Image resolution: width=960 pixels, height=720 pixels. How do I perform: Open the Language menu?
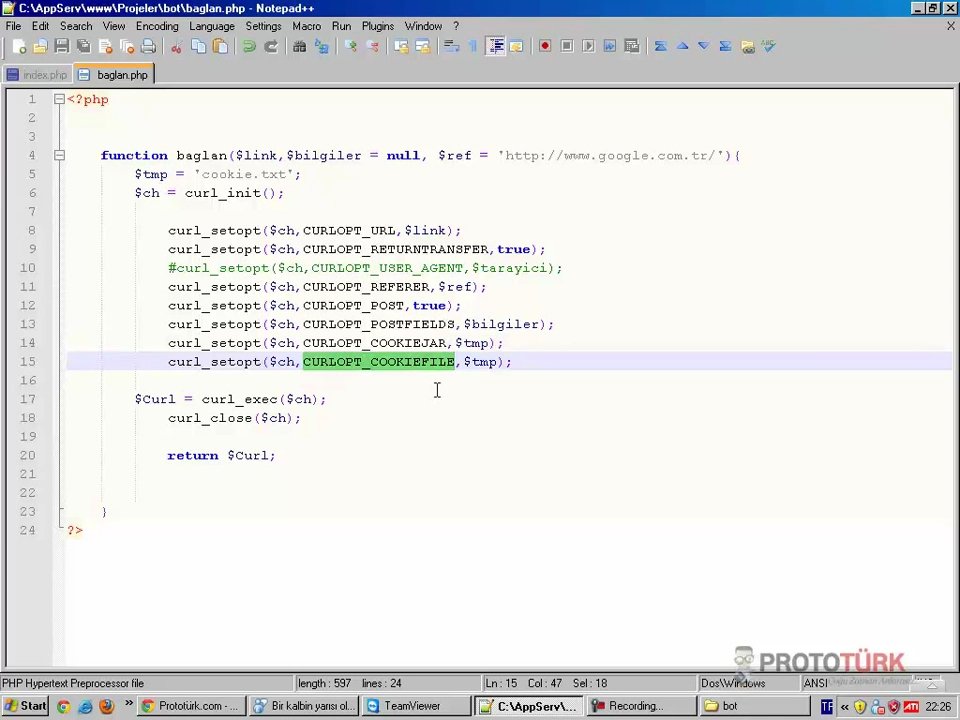pos(212,26)
